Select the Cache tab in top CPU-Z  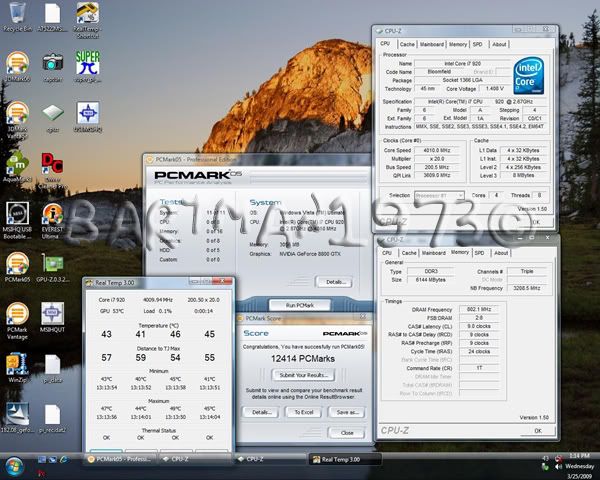point(407,44)
